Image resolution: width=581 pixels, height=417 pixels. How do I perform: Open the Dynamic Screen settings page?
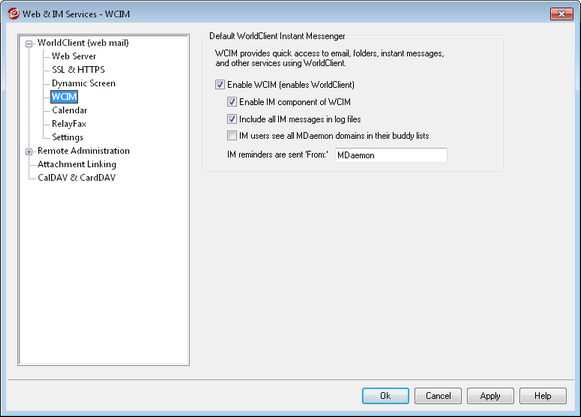83,83
